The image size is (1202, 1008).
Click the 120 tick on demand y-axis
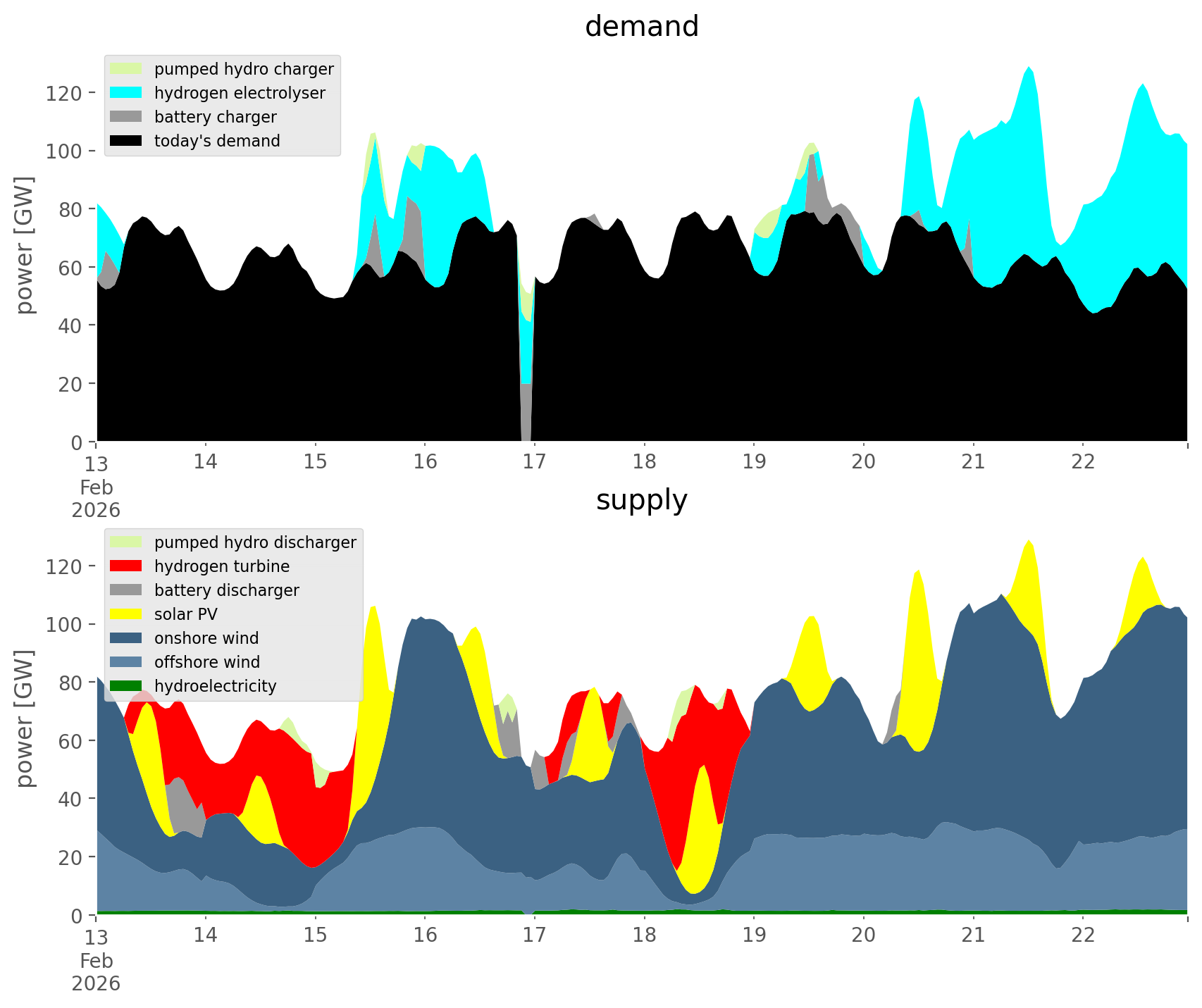pos(65,93)
